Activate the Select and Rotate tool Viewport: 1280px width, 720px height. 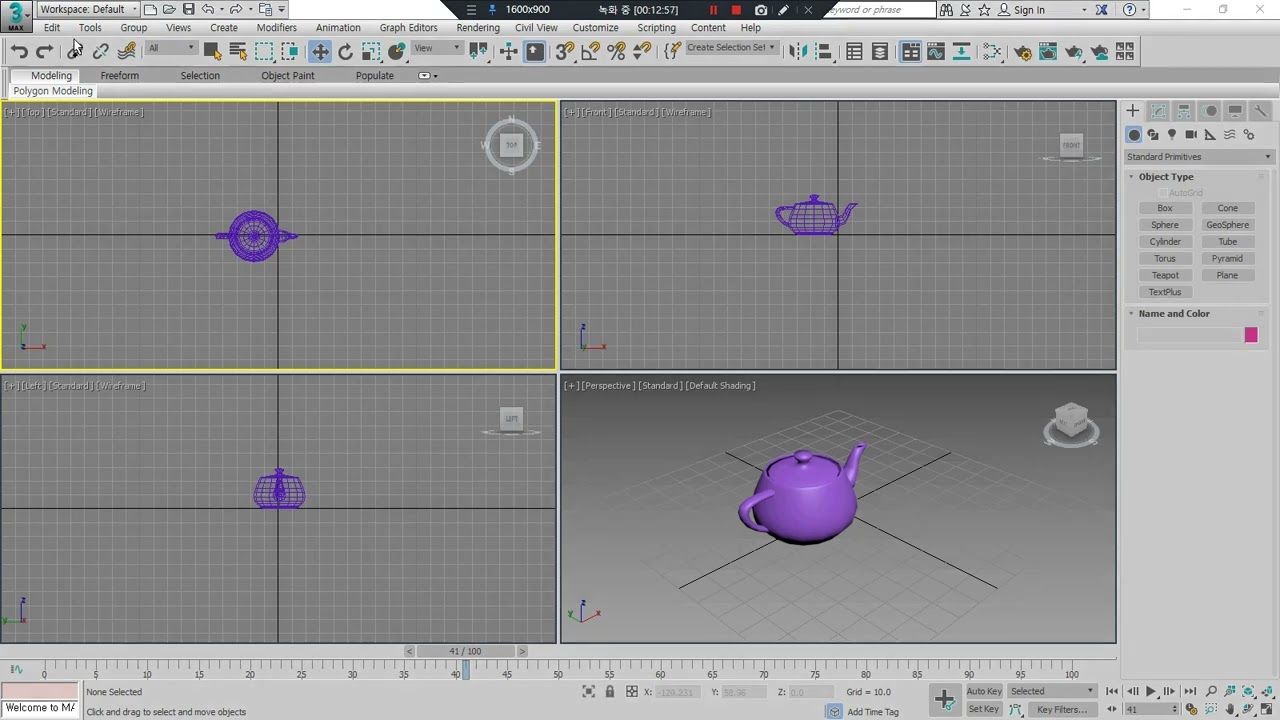pos(346,51)
